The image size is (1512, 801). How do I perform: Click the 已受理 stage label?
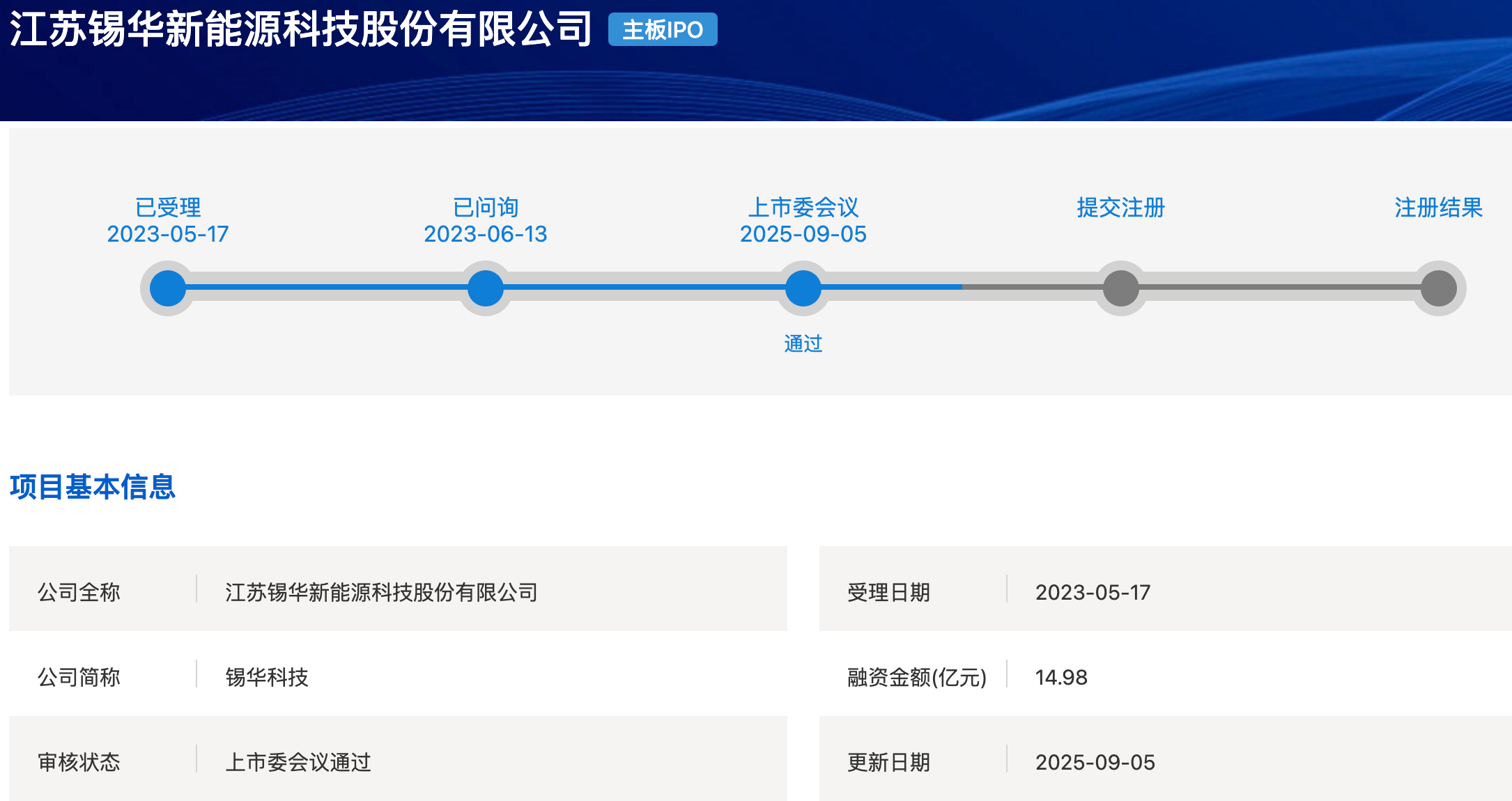coord(168,207)
